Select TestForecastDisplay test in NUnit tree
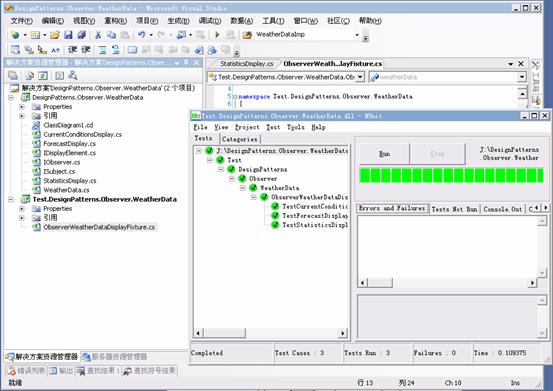The width and height of the screenshot is (553, 391). [x=315, y=215]
